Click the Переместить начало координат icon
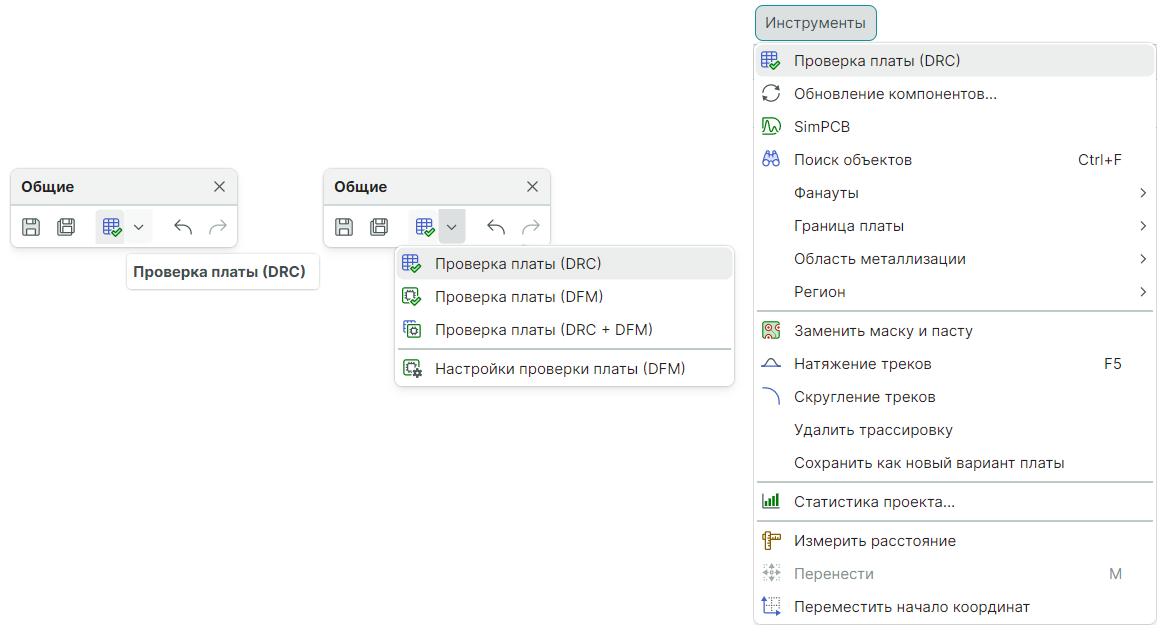The width and height of the screenshot is (1167, 633). tap(771, 607)
